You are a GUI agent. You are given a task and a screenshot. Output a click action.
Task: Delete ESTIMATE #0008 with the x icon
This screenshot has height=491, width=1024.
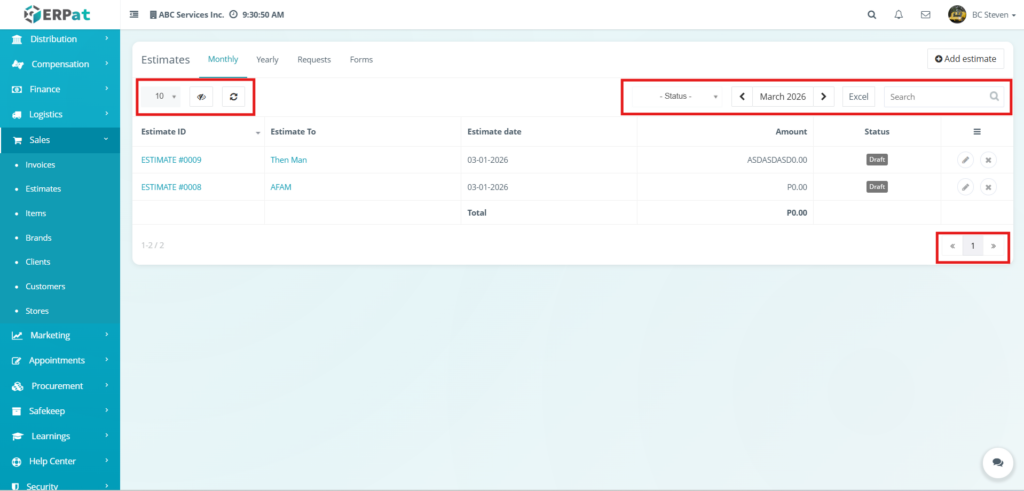[x=988, y=187]
